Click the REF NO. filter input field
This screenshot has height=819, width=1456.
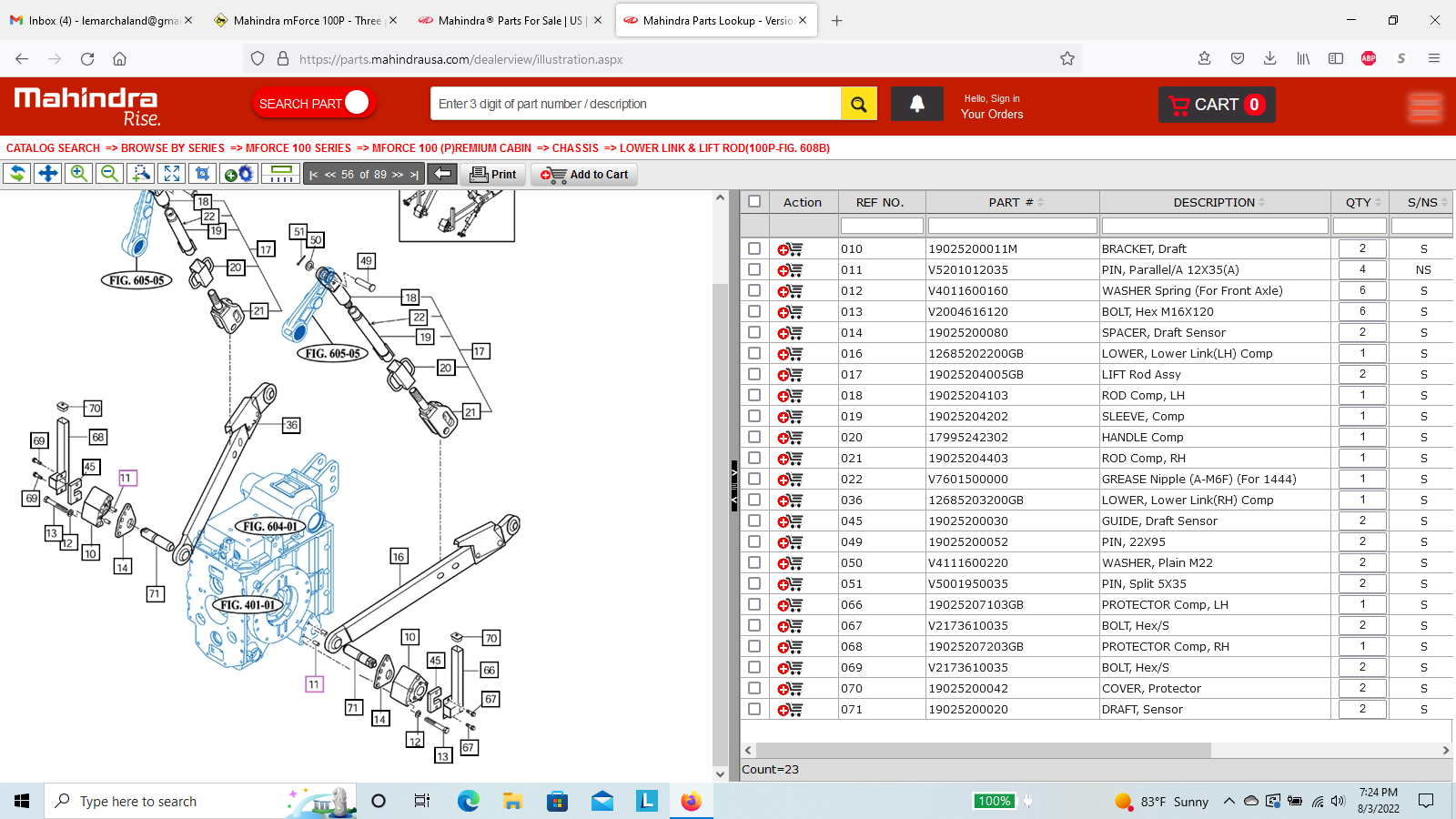point(882,225)
